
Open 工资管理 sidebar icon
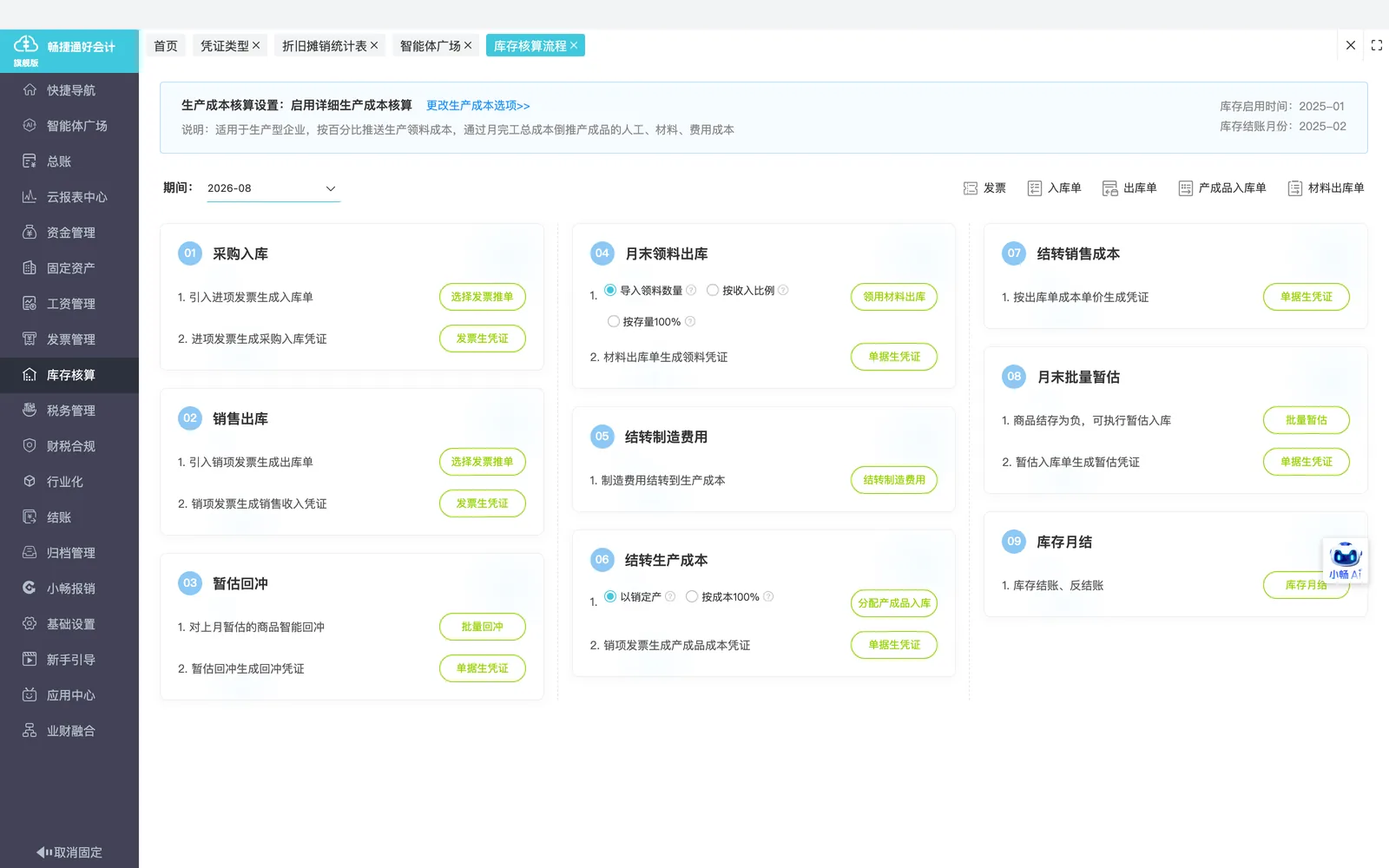point(30,304)
